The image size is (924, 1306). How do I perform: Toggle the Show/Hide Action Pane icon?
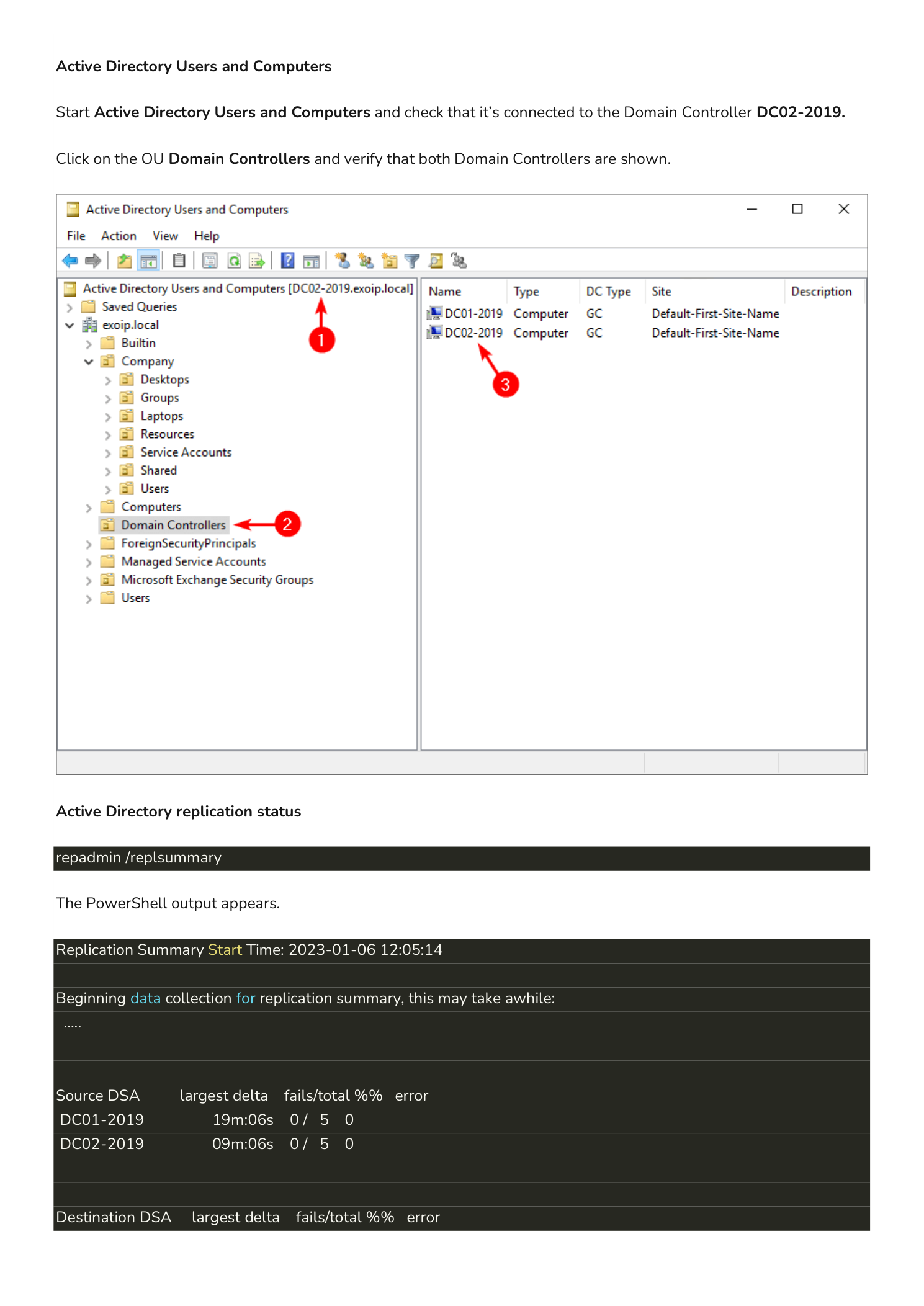[312, 261]
